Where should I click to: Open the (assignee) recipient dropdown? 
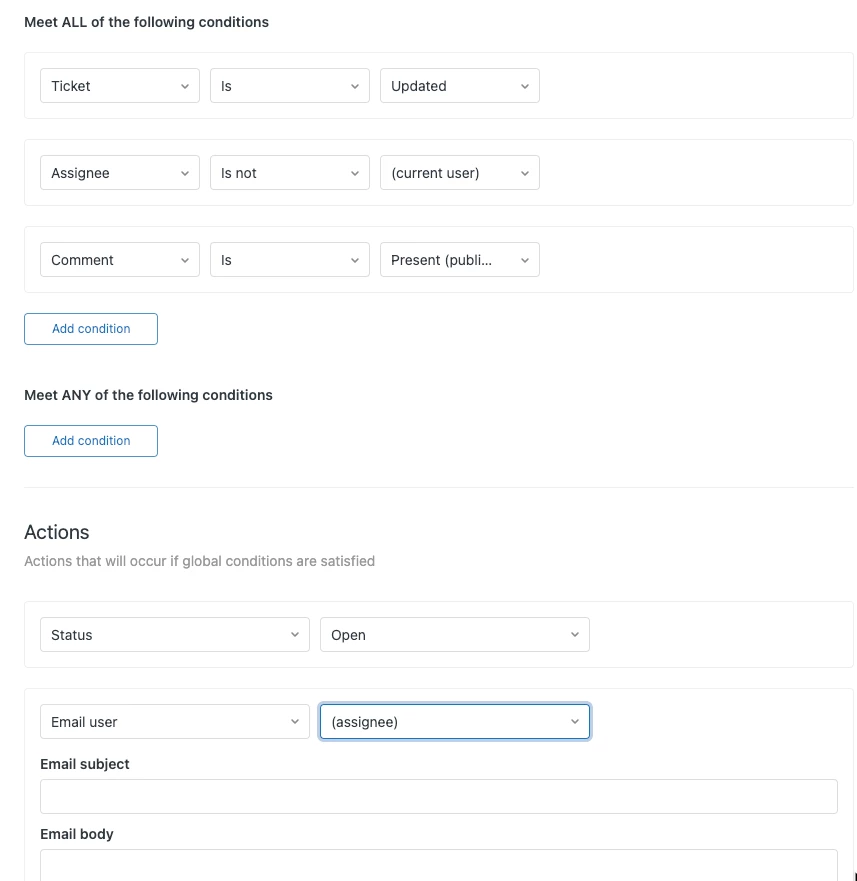tap(455, 722)
